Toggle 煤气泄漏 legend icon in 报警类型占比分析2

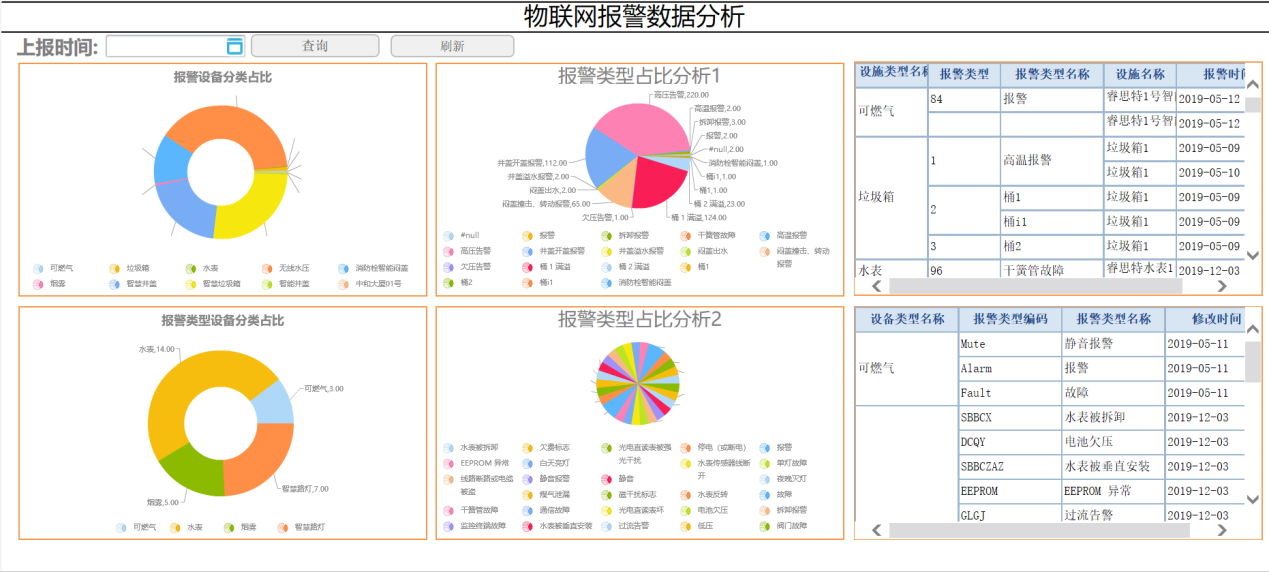coord(527,495)
